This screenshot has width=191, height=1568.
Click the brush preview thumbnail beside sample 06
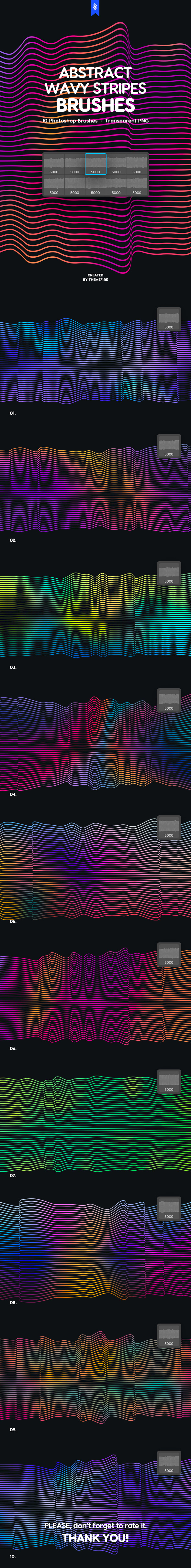169,954
